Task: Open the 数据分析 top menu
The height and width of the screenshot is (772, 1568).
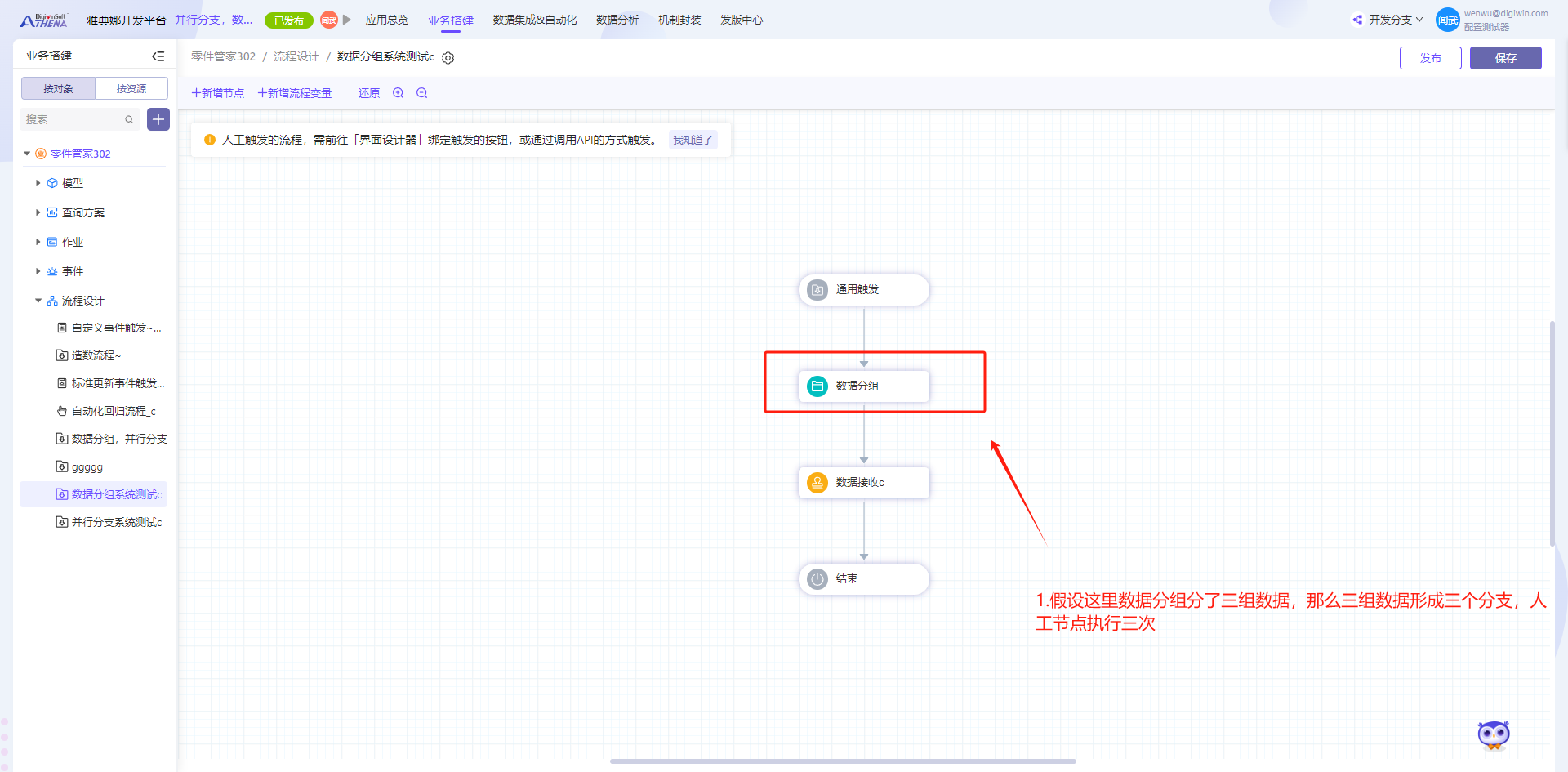Action: coord(617,20)
